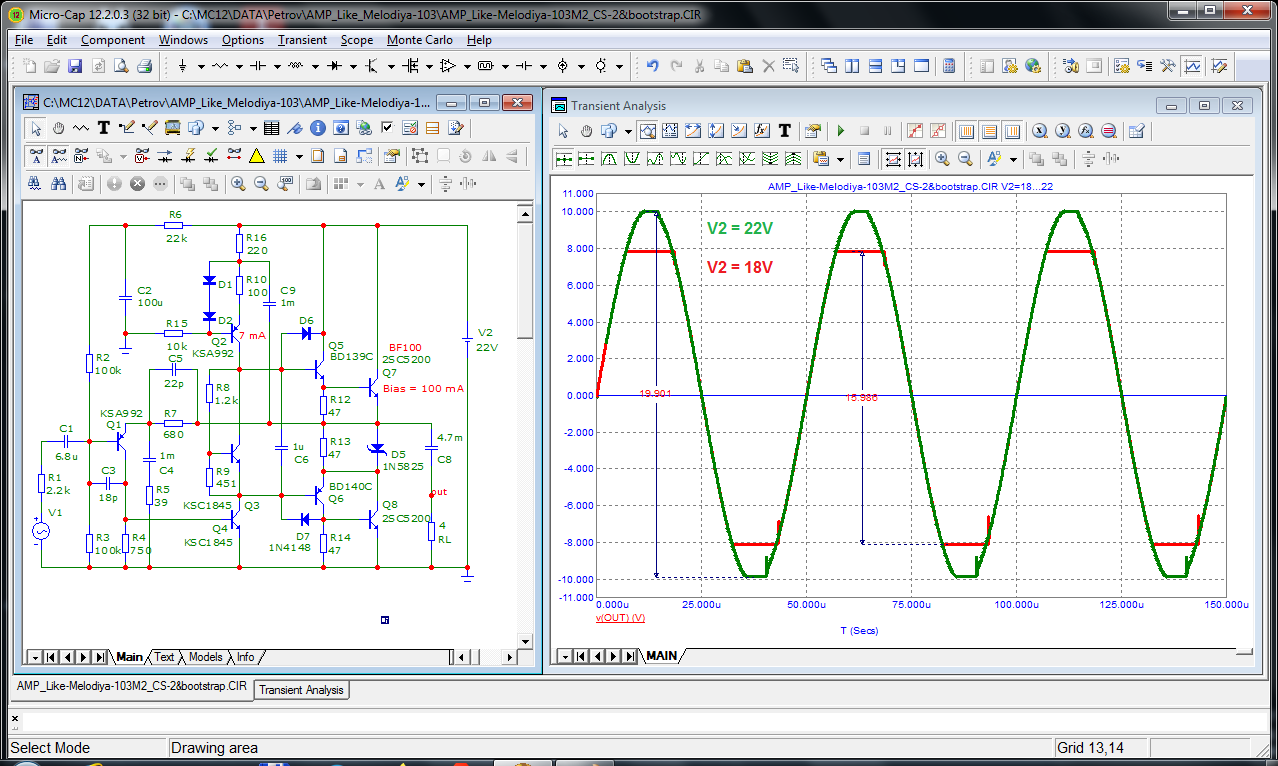Click the Info mode blue icon
Viewport: 1278px width, 766px height.
318,128
